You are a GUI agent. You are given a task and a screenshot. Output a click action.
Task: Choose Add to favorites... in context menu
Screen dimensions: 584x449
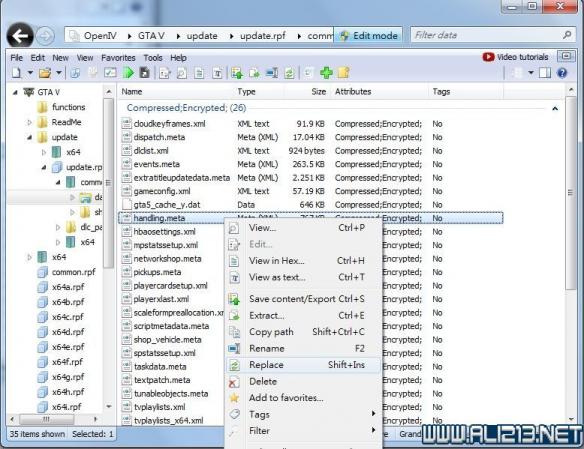tap(304, 398)
